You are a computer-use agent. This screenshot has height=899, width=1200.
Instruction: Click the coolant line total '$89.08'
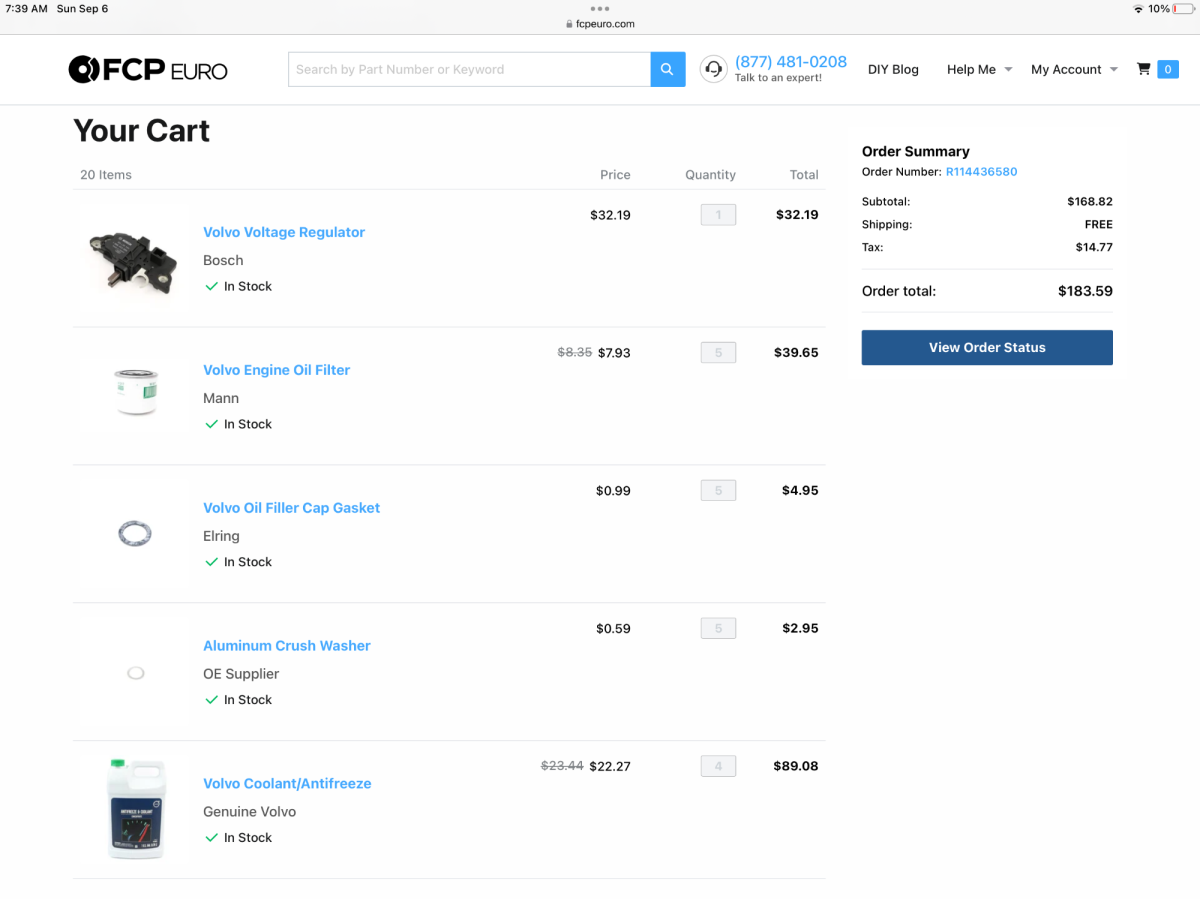[x=796, y=766]
